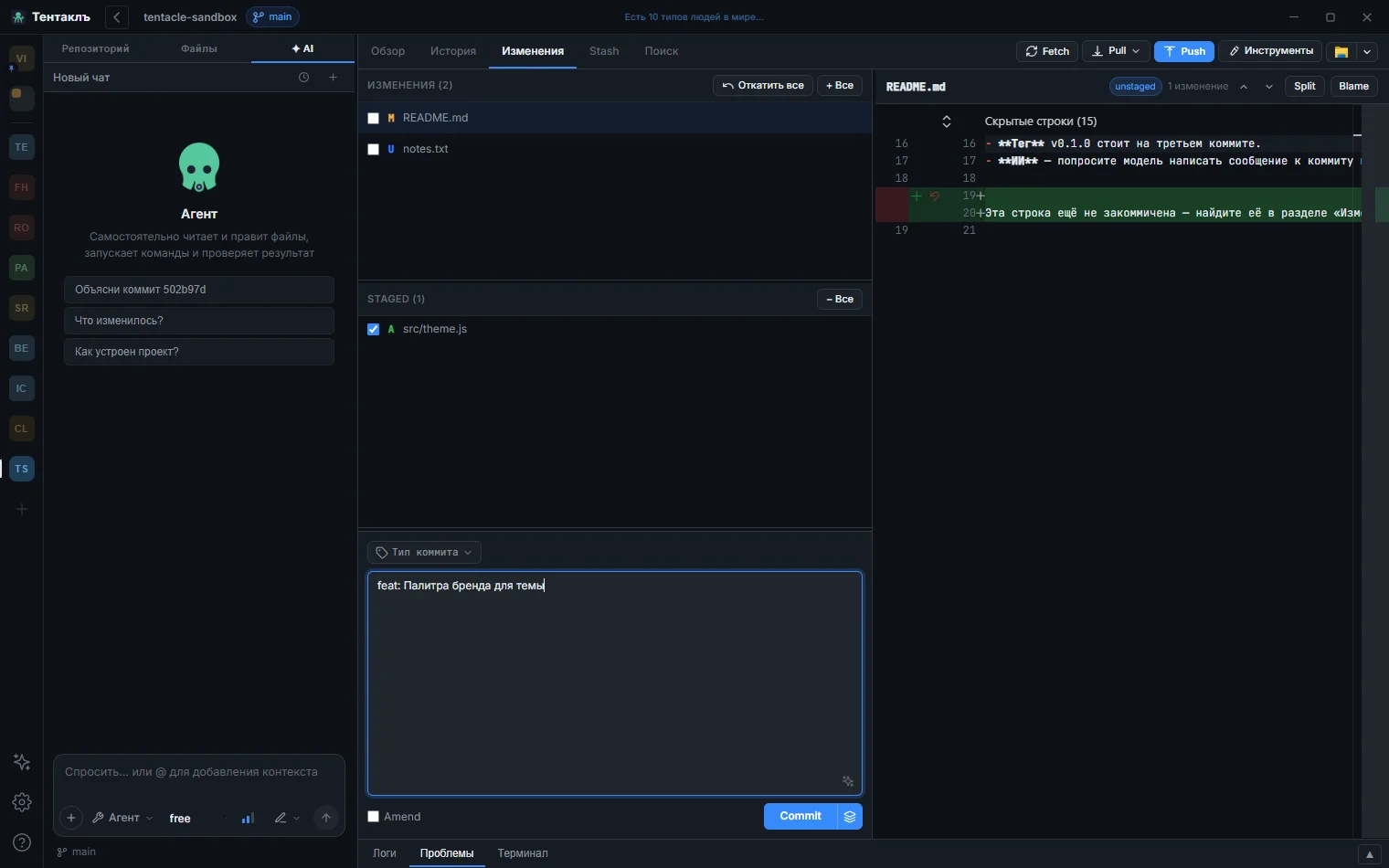Send chat message with arrow button
Viewport: 1389px width, 868px height.
(x=326, y=818)
